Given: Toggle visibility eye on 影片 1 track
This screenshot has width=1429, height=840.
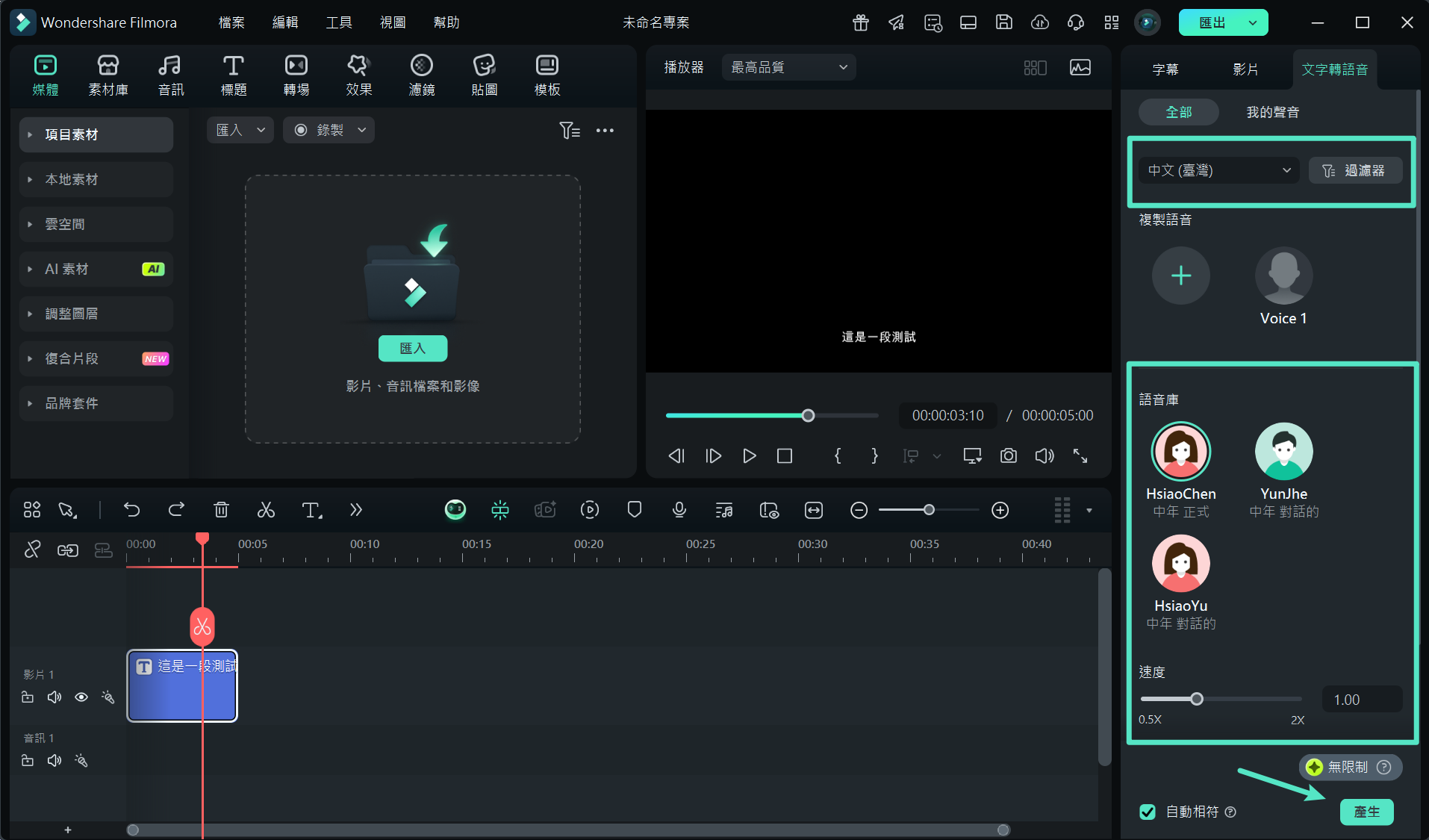Looking at the screenshot, I should (81, 697).
